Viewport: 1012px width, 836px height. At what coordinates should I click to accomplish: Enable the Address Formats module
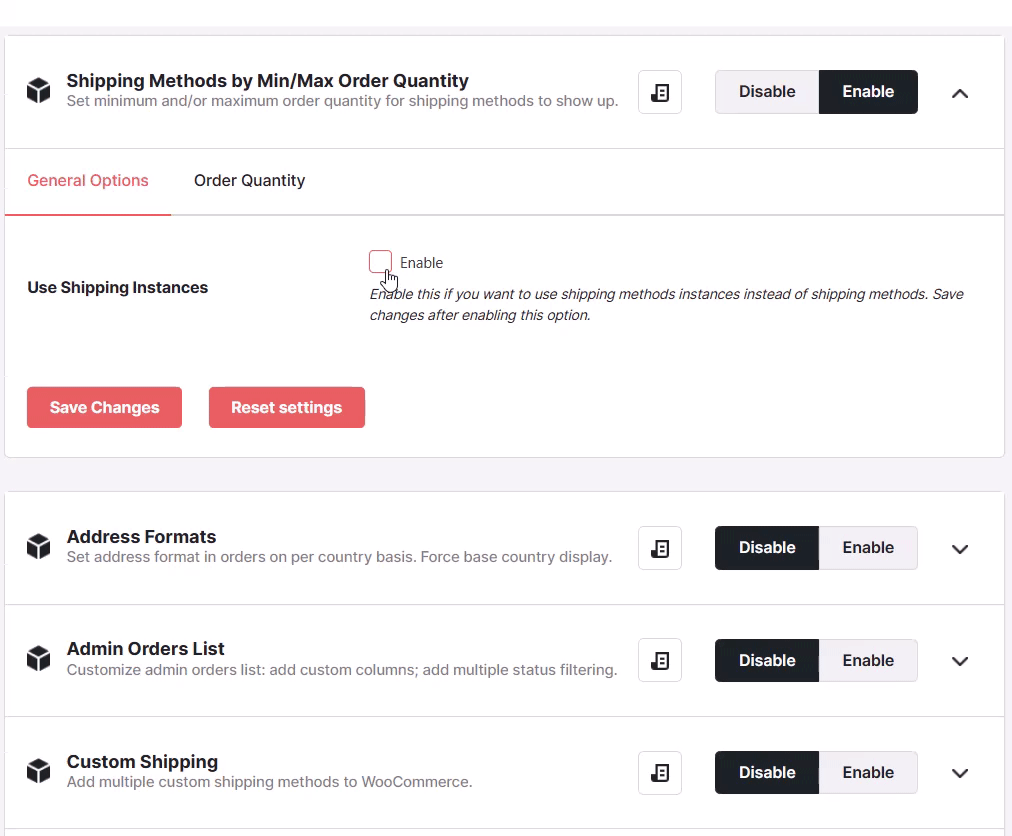coord(868,547)
